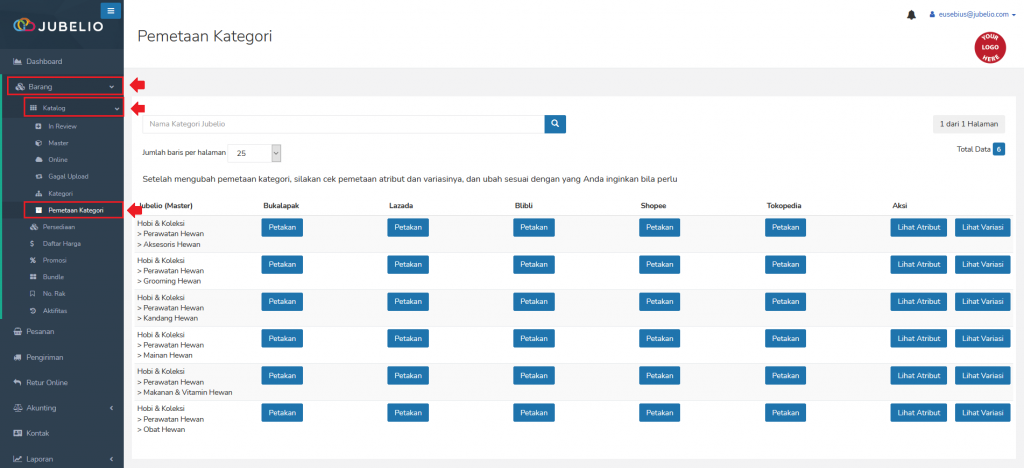The width and height of the screenshot is (1024, 468).
Task: Click the Retur Online return arrow icon
Action: 18,382
